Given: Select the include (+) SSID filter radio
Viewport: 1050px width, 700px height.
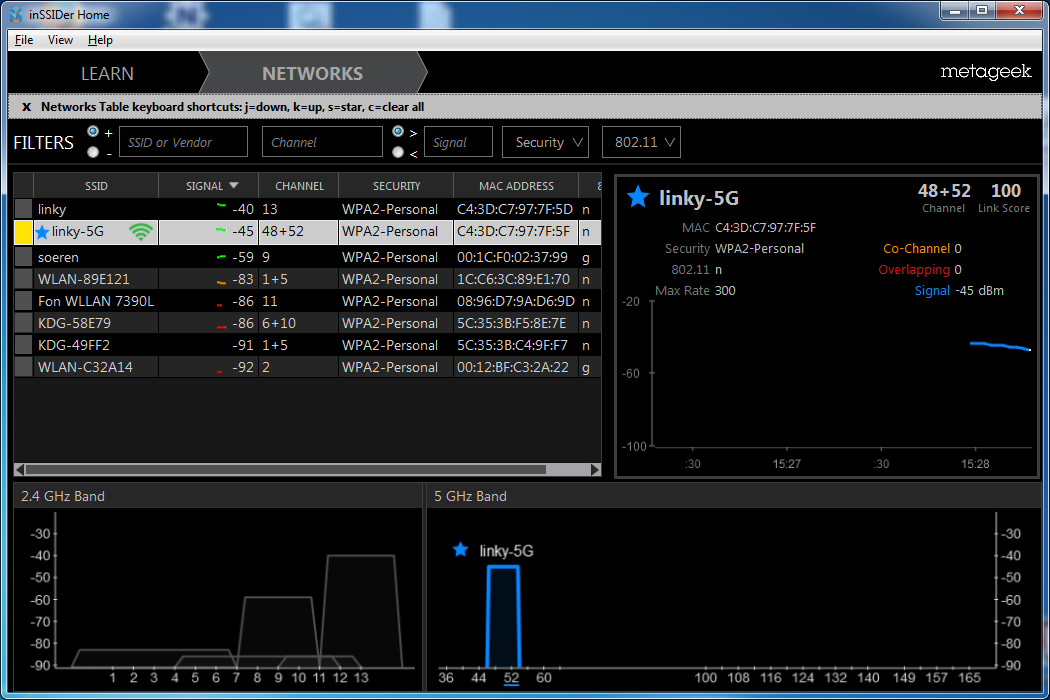Looking at the screenshot, I should 93,131.
